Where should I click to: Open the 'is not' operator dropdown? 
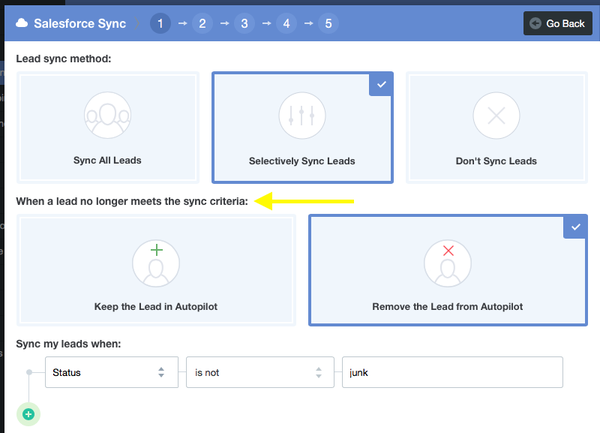point(260,372)
